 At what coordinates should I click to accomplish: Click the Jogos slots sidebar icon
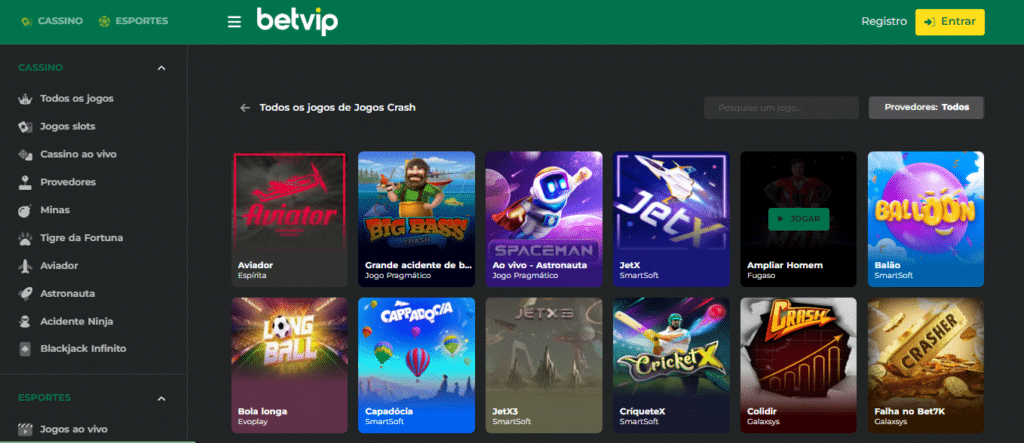(25, 126)
